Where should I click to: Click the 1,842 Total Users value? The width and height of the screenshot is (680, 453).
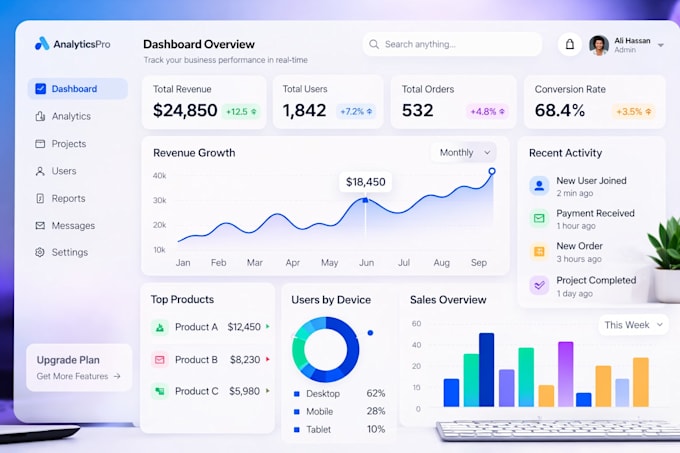304,111
